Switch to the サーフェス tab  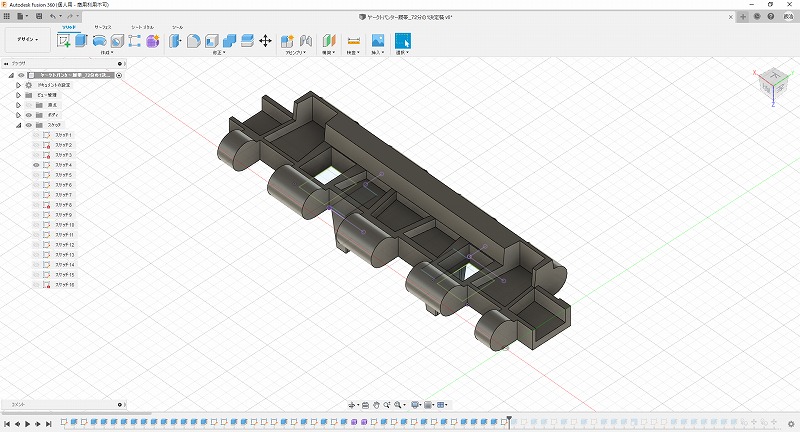pos(103,27)
